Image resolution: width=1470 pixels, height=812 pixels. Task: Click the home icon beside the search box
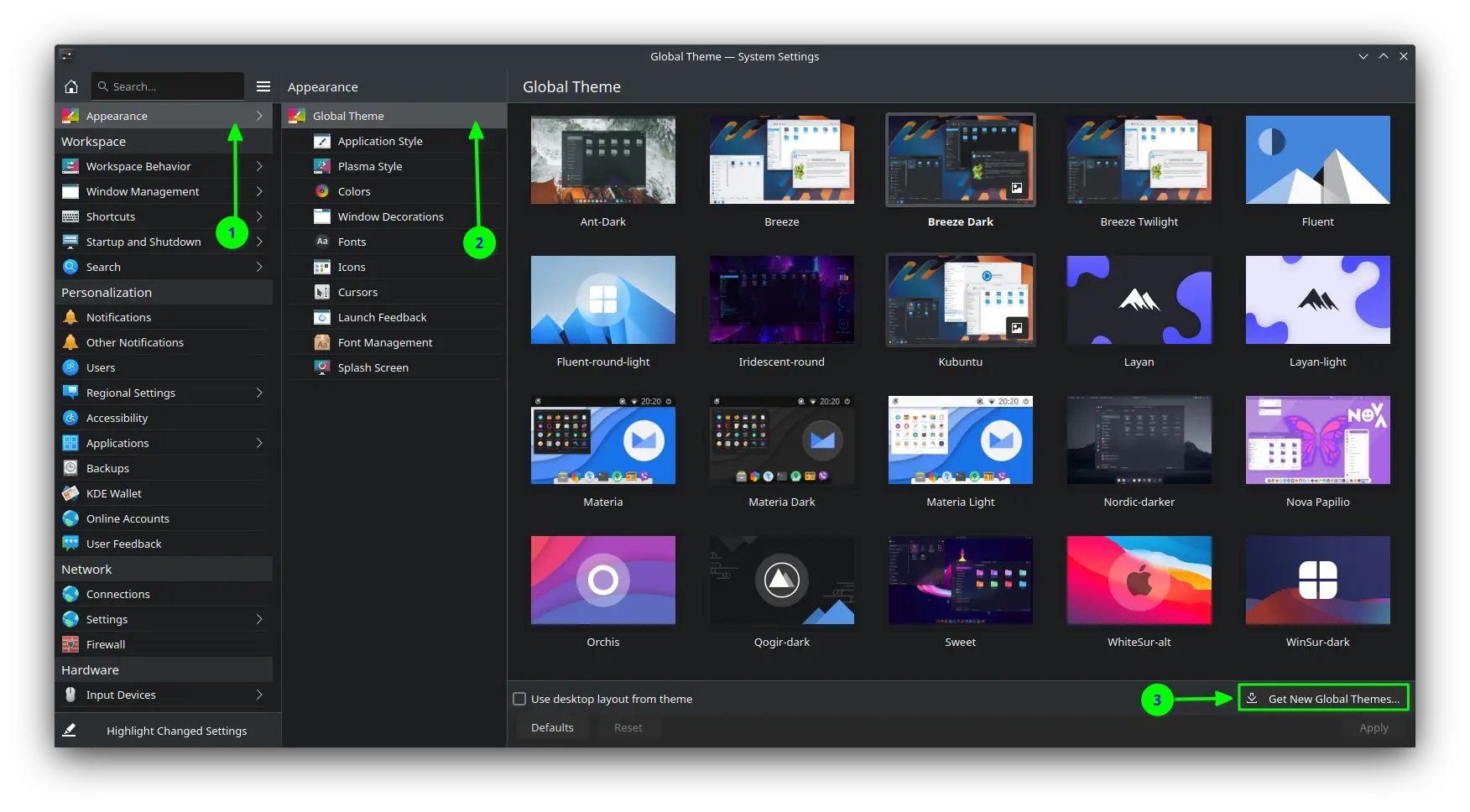pos(71,86)
